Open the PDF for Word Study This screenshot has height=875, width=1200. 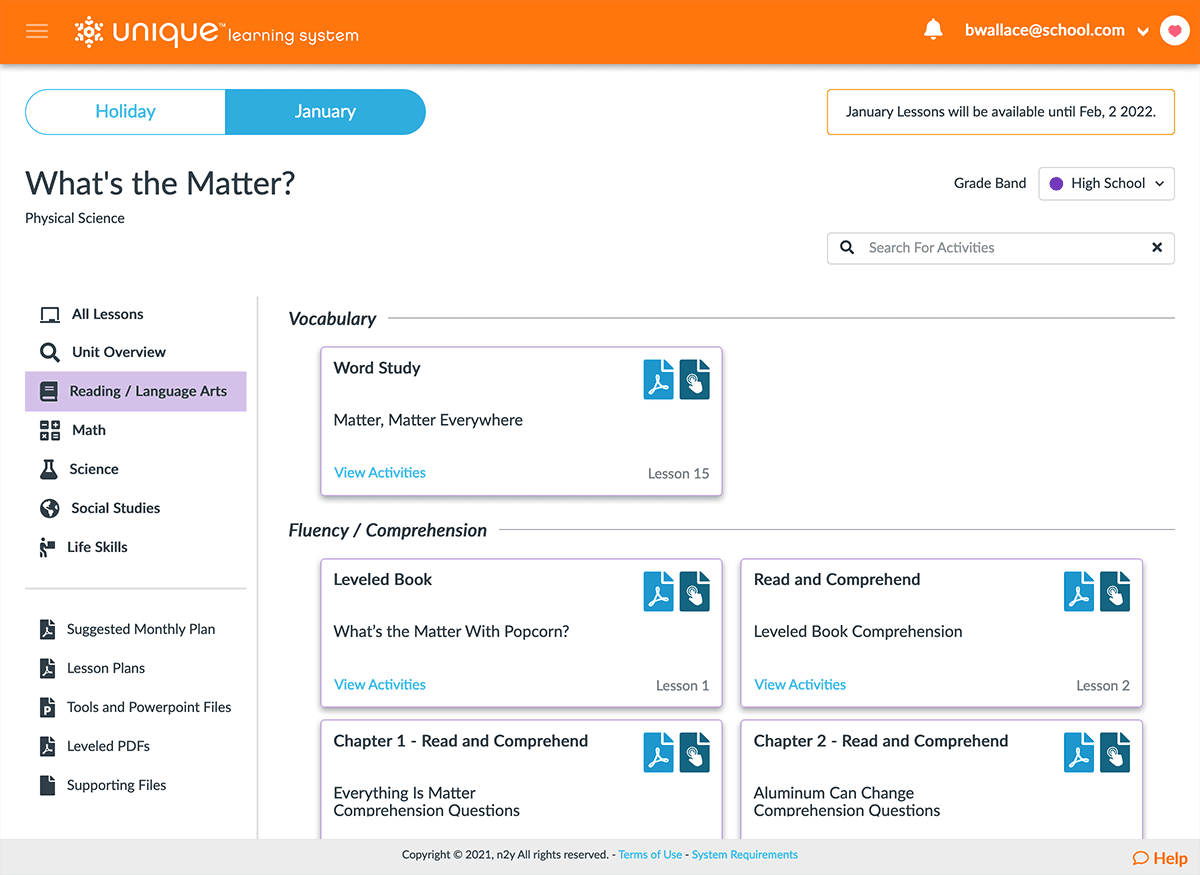point(658,379)
